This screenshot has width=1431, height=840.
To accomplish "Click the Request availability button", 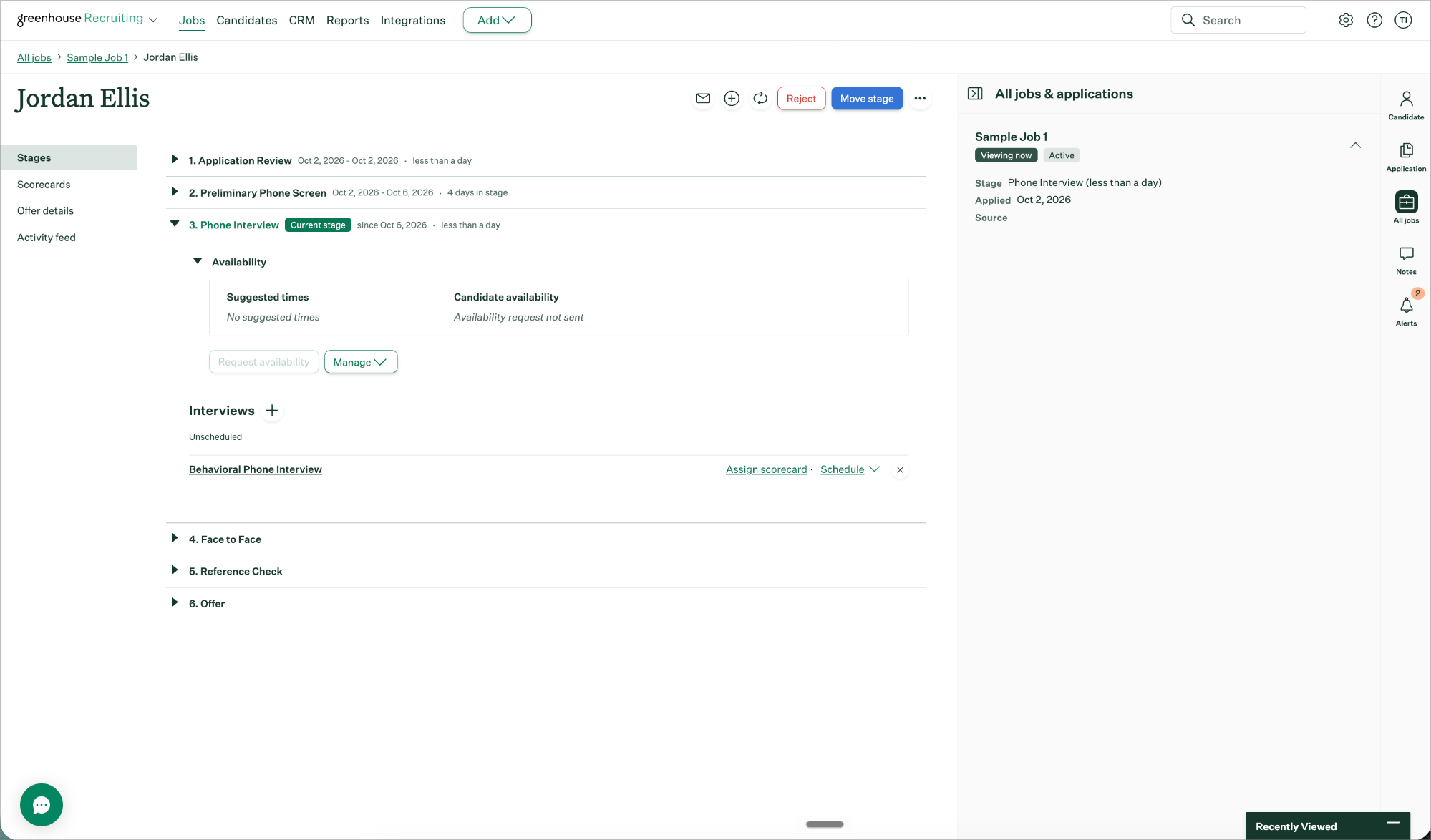I will coord(263,362).
